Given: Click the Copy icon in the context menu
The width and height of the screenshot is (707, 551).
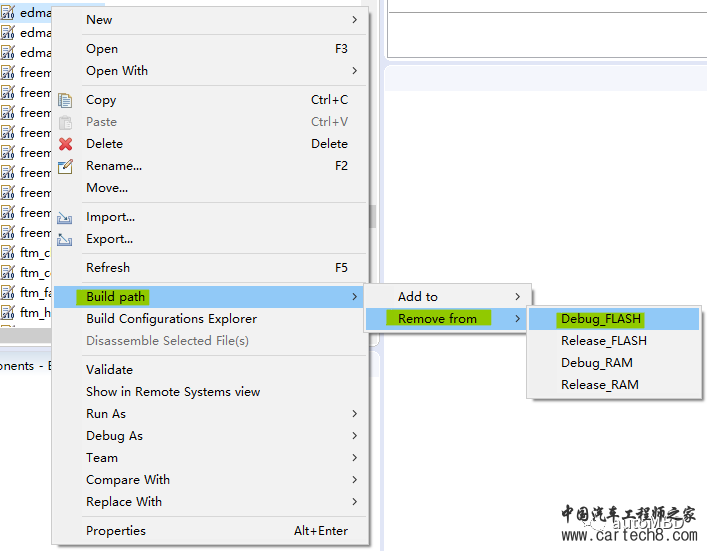Looking at the screenshot, I should (x=65, y=100).
